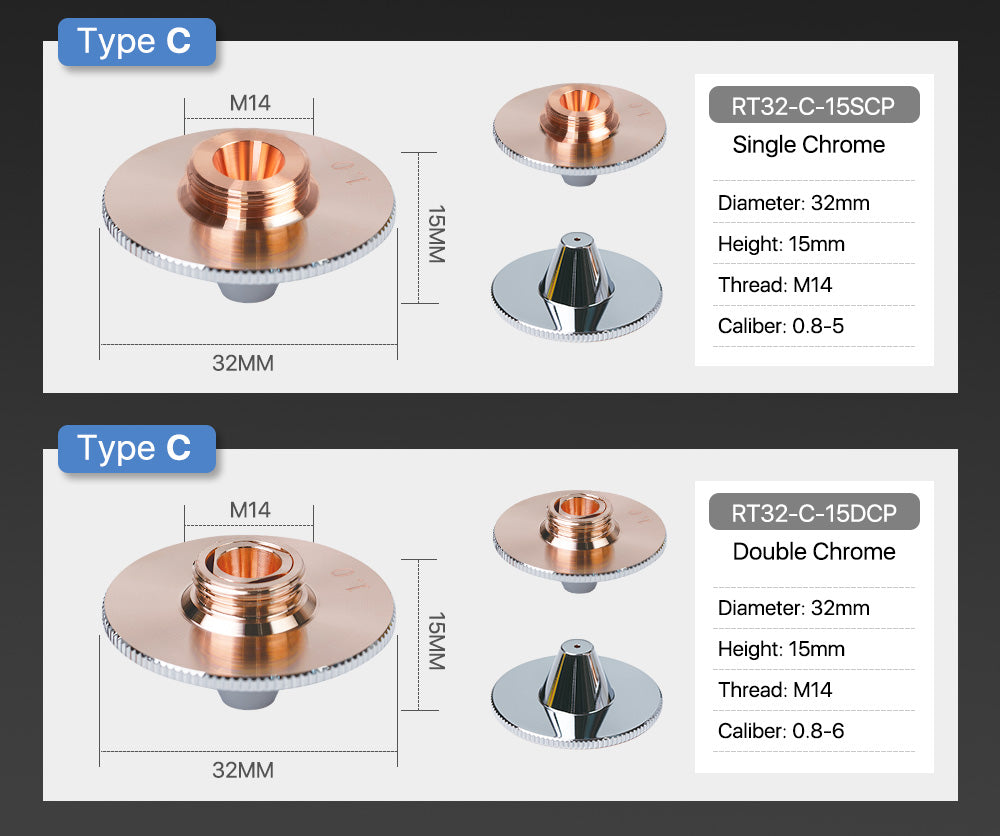
Task: Click the bottom Type C badge
Action: (x=136, y=448)
